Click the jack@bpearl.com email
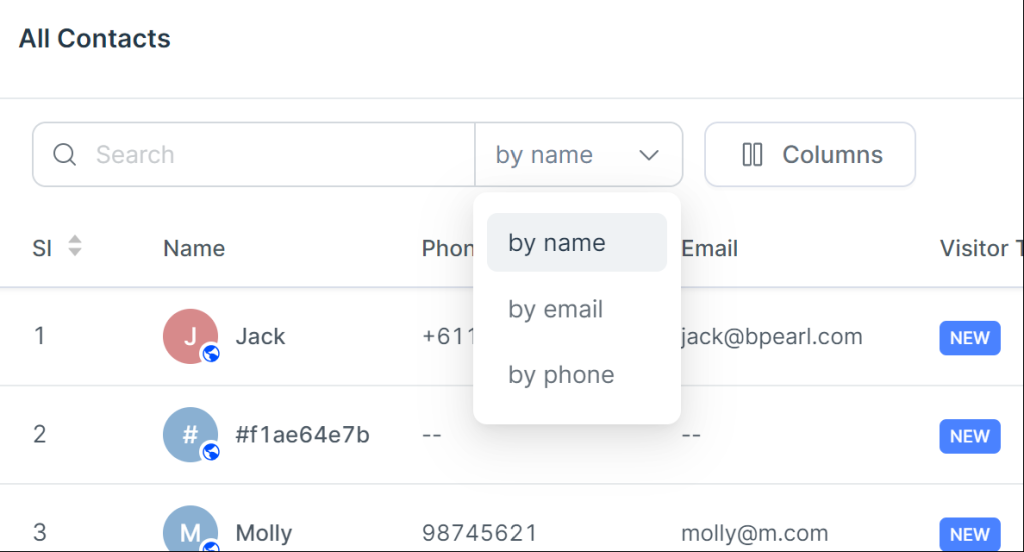 tap(771, 336)
